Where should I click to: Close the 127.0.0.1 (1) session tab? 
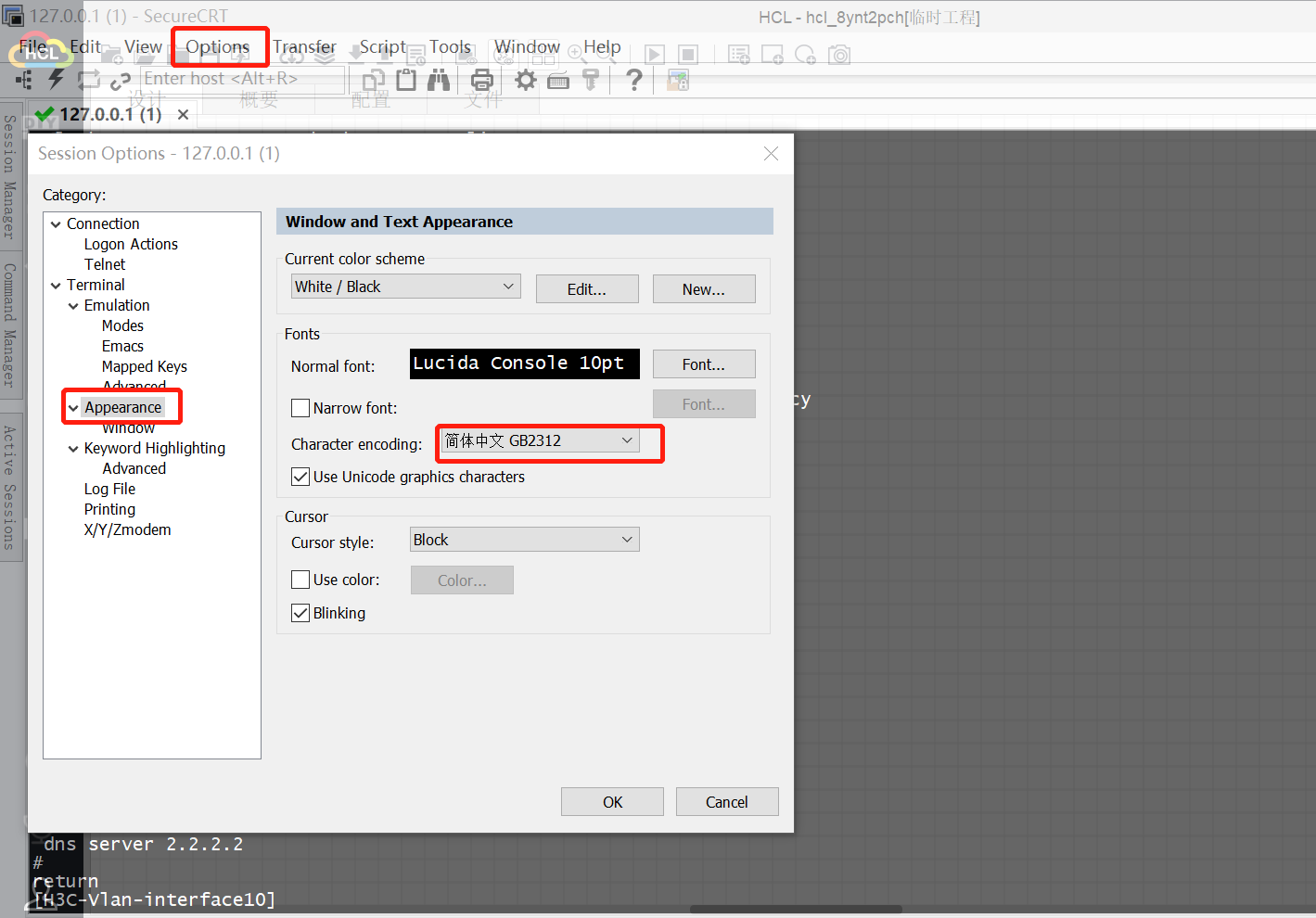[184, 114]
